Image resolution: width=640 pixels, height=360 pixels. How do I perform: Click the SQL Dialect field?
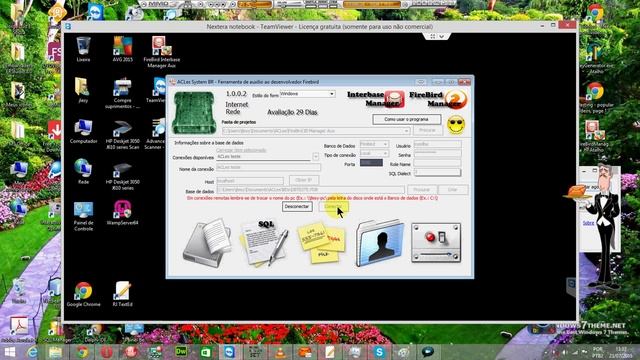click(437, 172)
